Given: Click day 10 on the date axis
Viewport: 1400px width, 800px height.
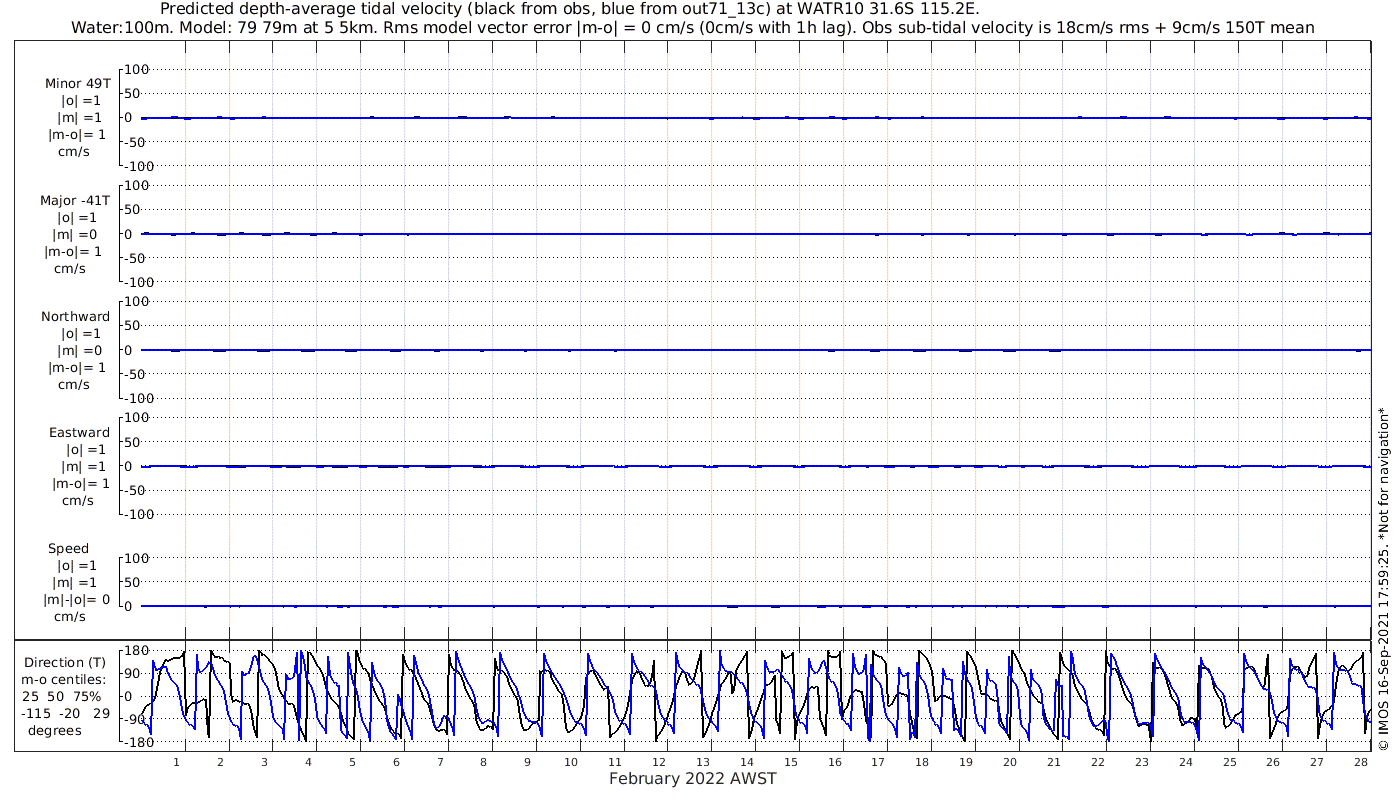Looking at the screenshot, I should point(571,762).
